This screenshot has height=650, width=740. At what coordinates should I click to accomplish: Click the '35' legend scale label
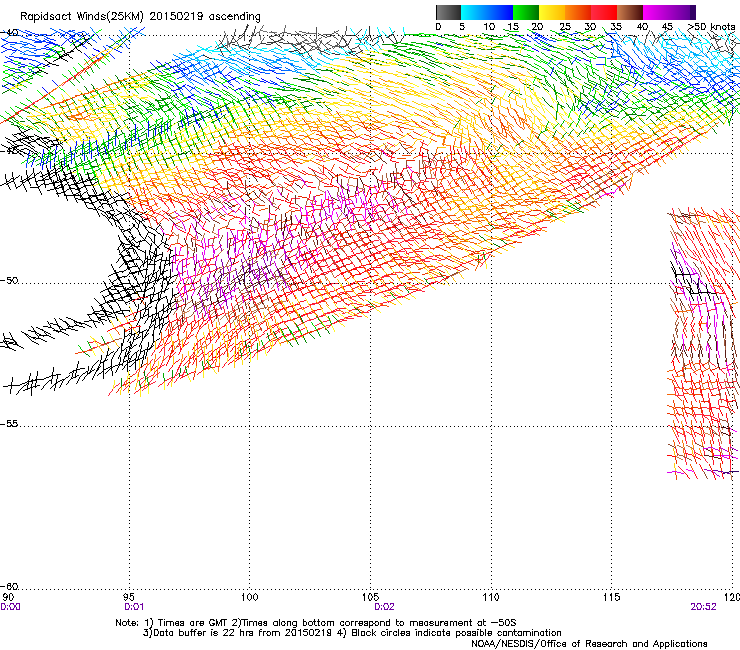click(616, 27)
